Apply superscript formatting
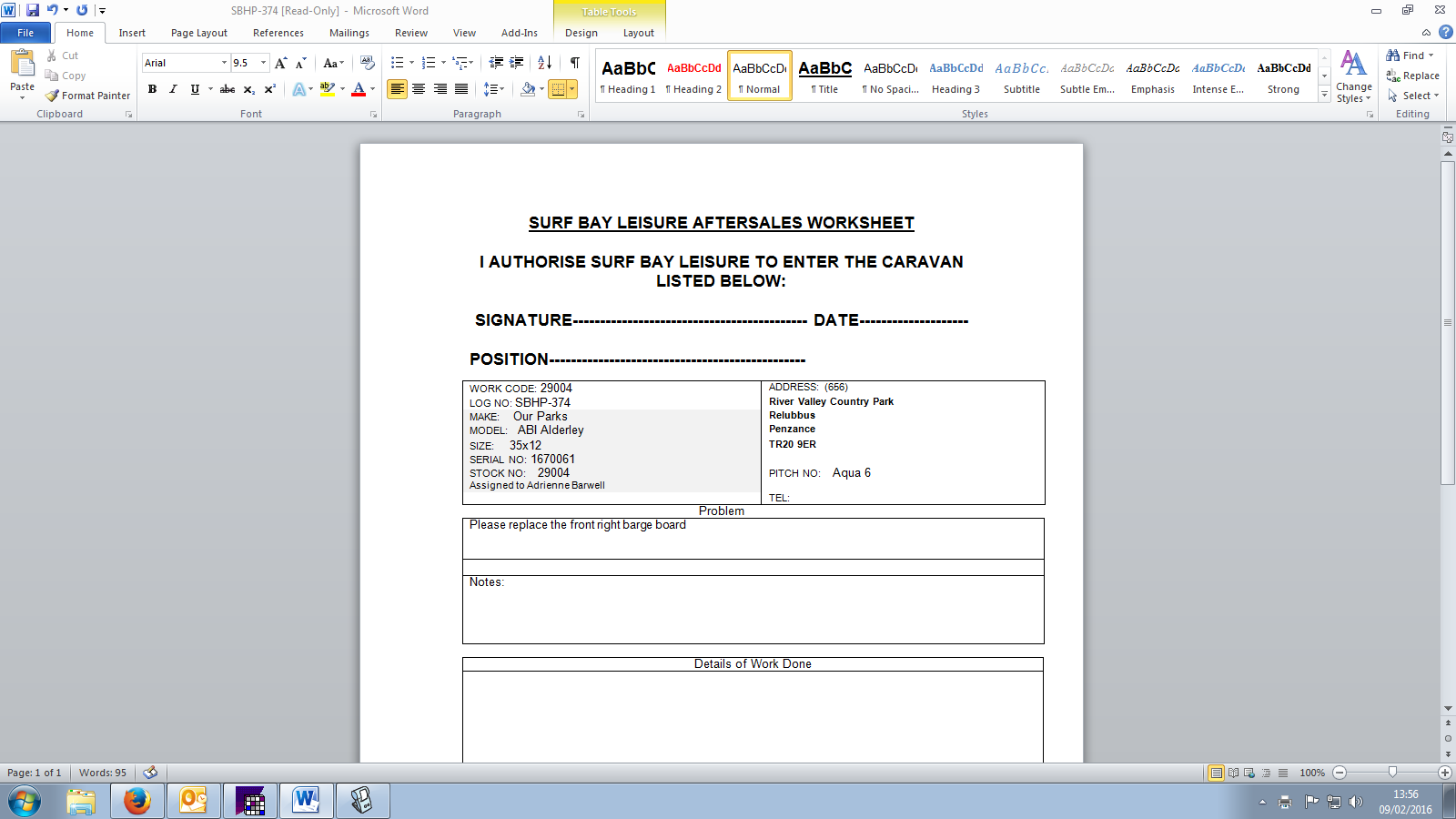 [x=269, y=89]
